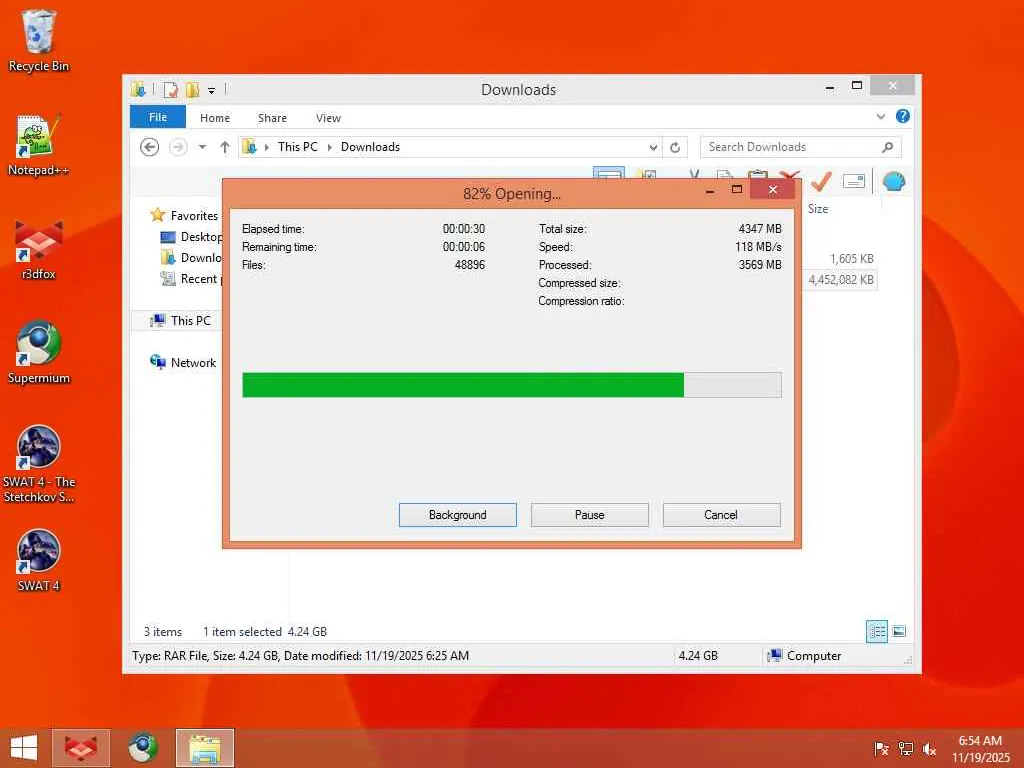Close the 82% Opening dialog

(x=773, y=189)
